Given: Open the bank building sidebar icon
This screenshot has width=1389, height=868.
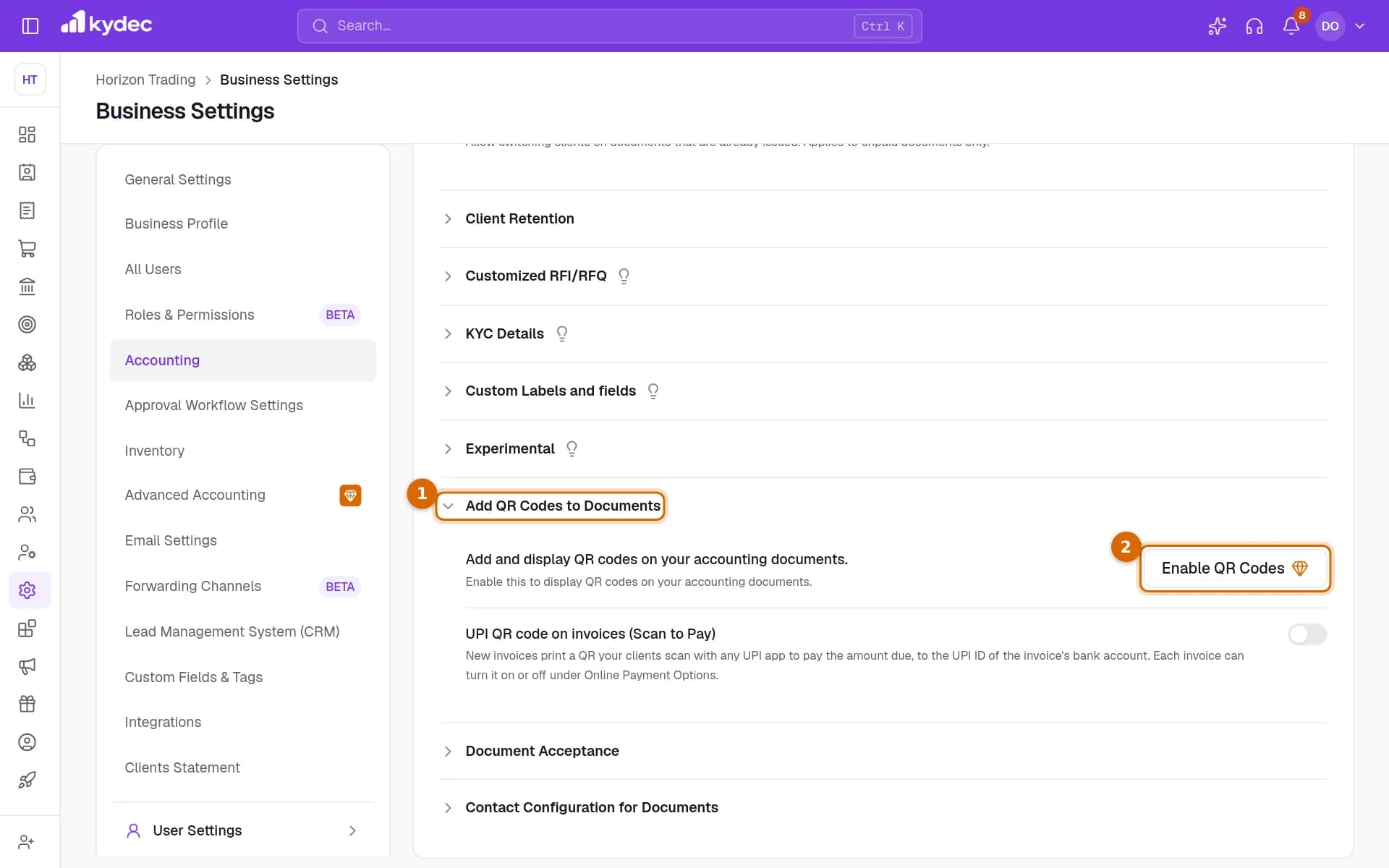Looking at the screenshot, I should 27,286.
